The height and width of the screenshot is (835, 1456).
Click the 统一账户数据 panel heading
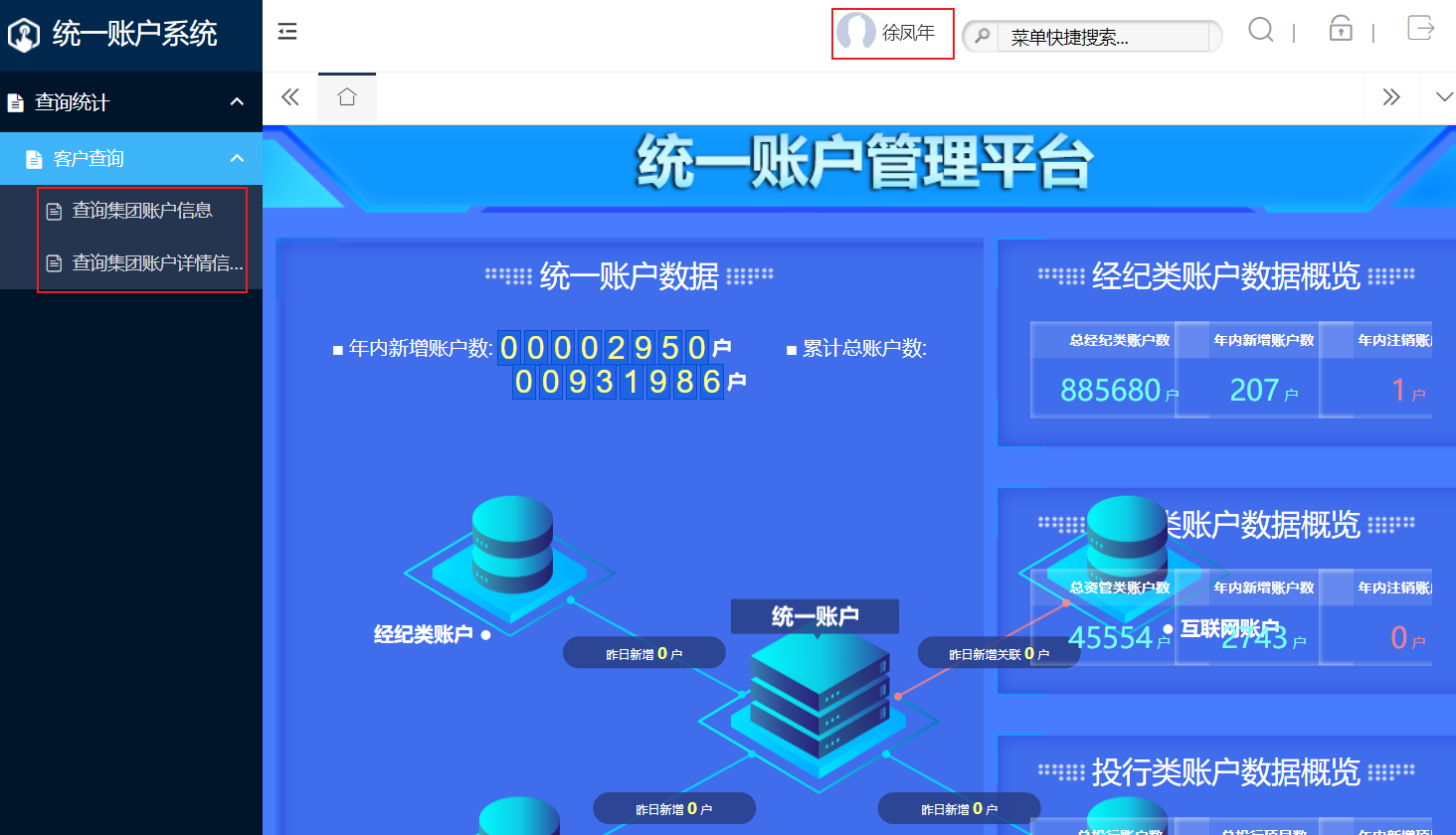(630, 275)
